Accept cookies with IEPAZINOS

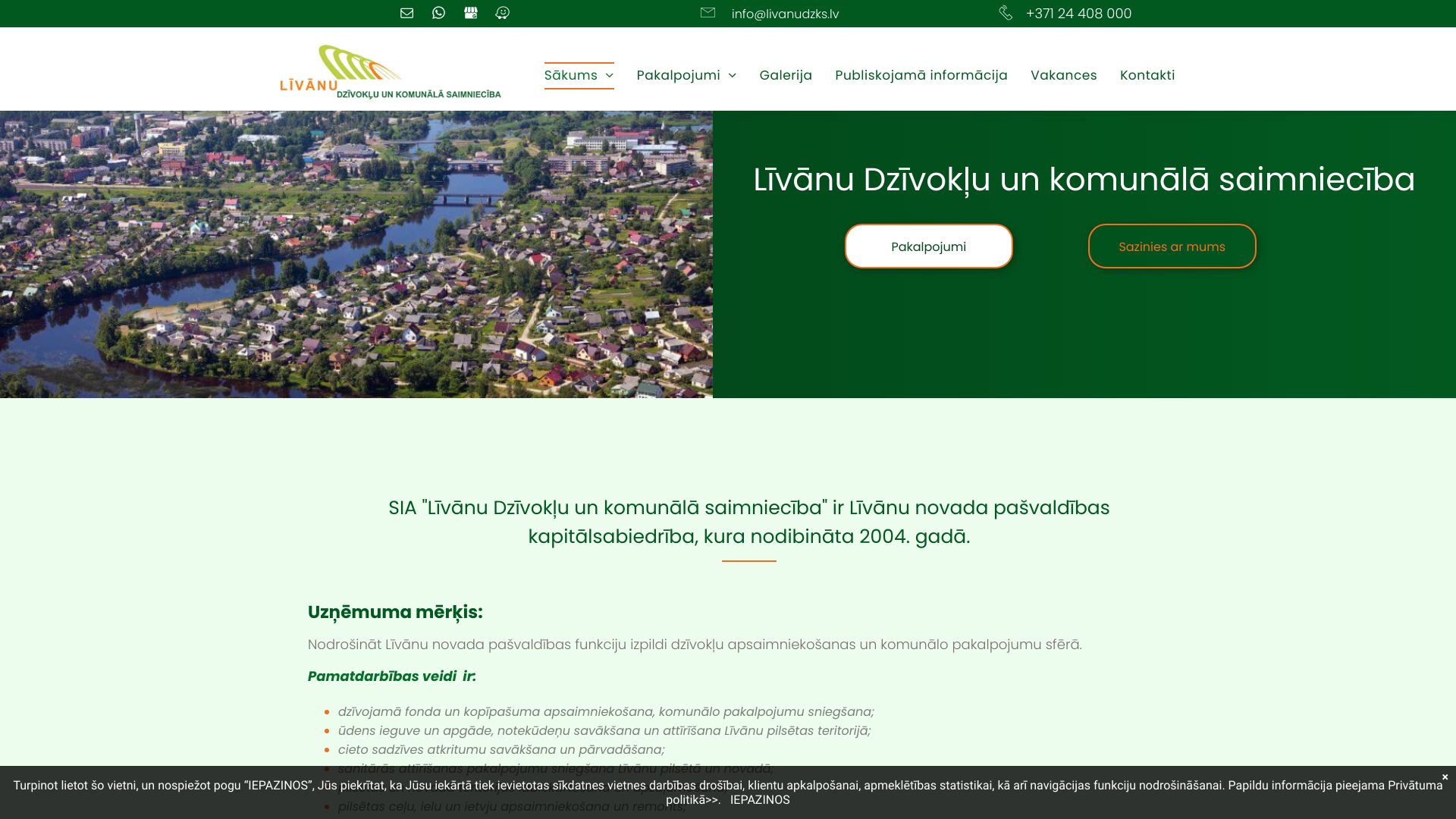click(760, 800)
